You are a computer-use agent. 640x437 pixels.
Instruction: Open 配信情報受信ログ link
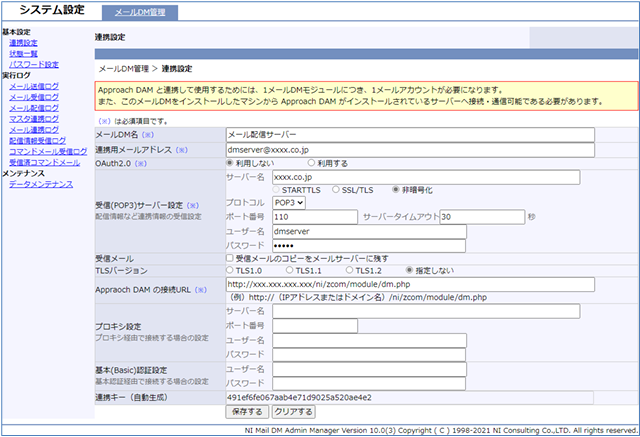pyautogui.click(x=38, y=141)
